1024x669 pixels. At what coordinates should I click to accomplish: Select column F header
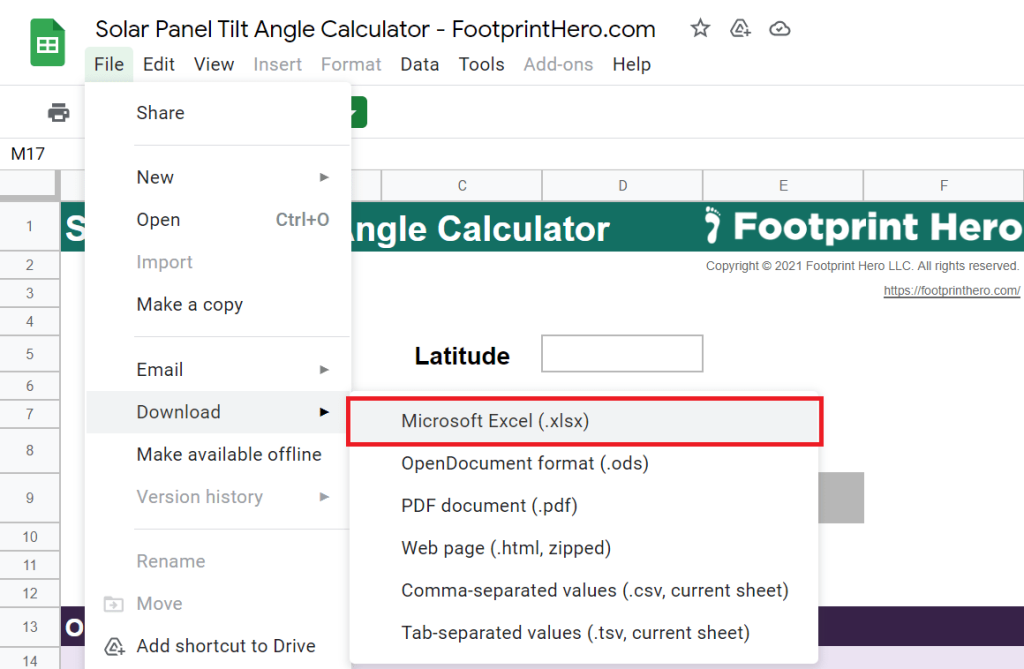click(x=943, y=186)
